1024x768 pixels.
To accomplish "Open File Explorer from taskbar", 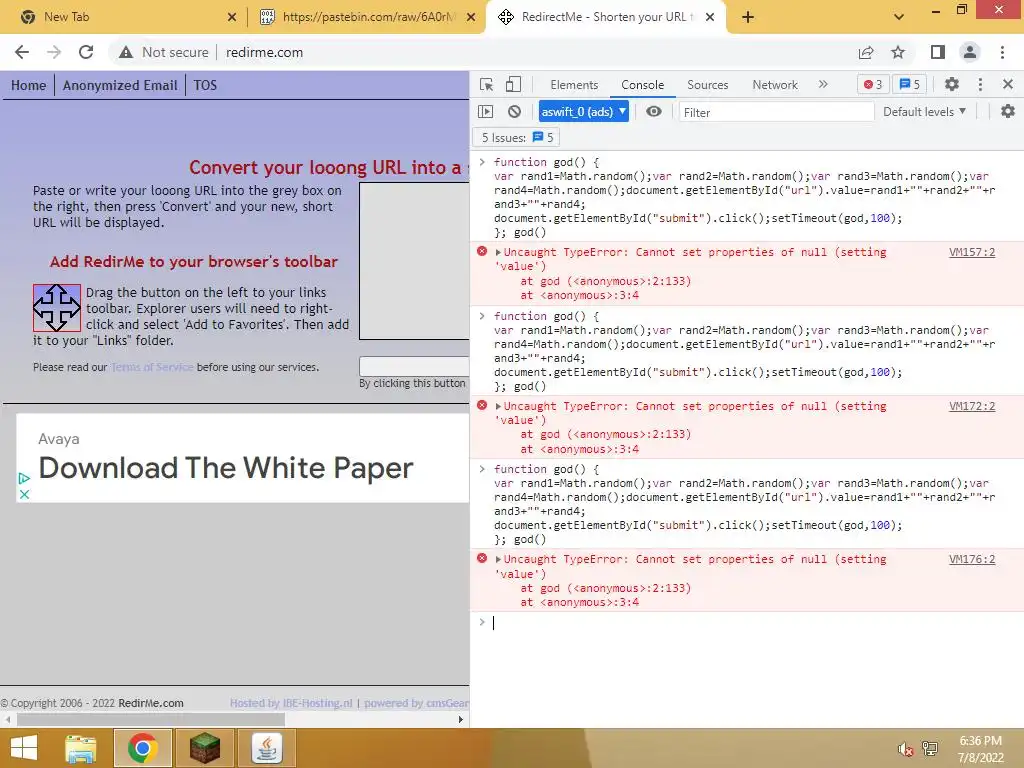I will 81,748.
